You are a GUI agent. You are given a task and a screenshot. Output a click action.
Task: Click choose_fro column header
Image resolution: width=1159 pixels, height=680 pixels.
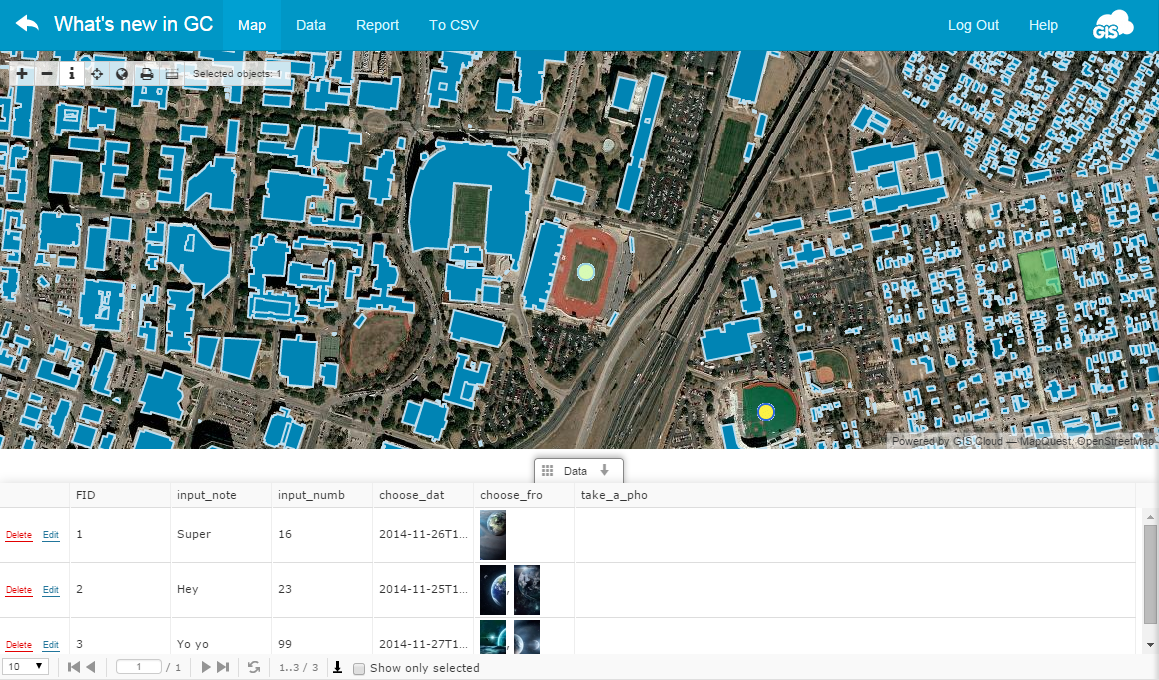(x=524, y=495)
